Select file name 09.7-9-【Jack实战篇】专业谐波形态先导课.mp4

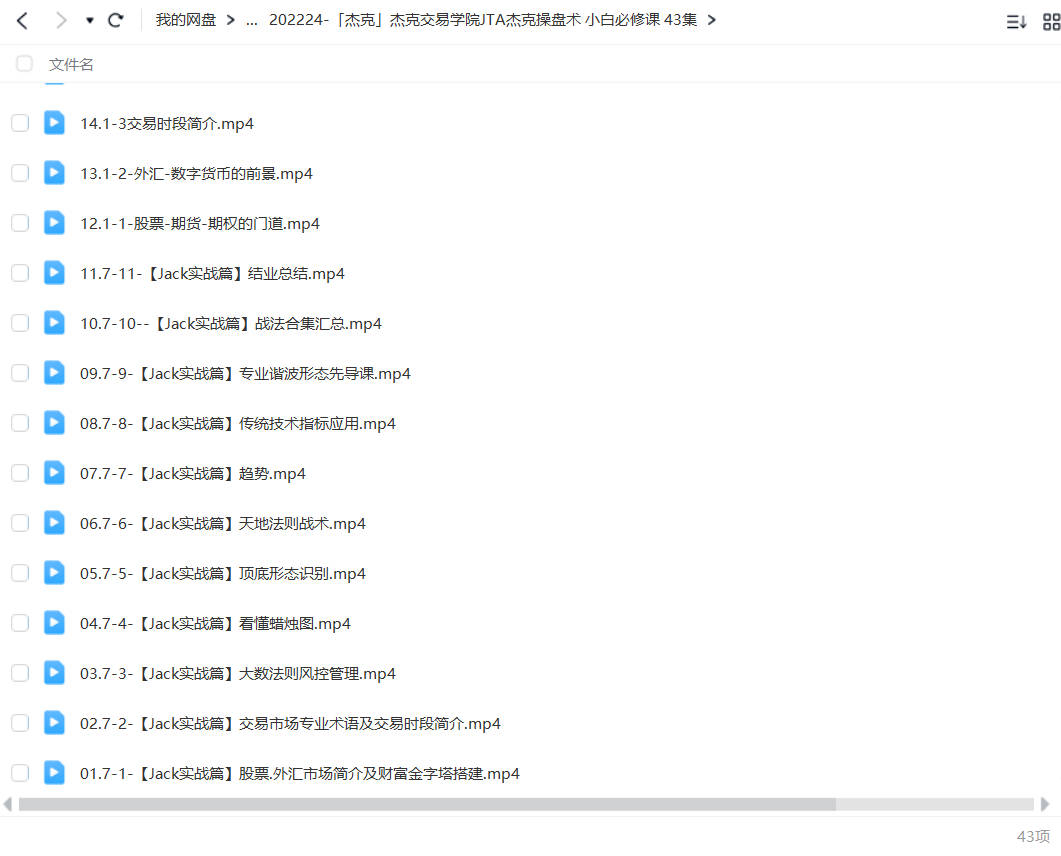tap(246, 374)
